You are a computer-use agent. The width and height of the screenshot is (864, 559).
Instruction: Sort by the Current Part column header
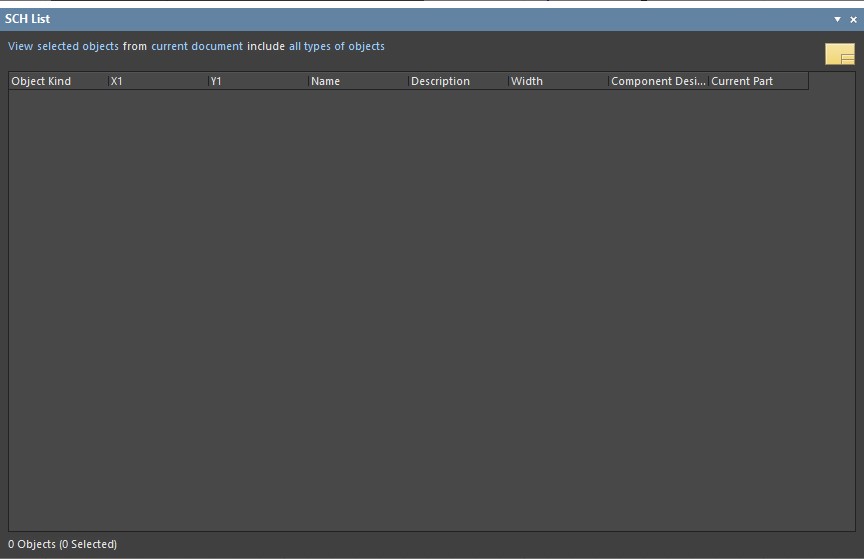(x=758, y=81)
